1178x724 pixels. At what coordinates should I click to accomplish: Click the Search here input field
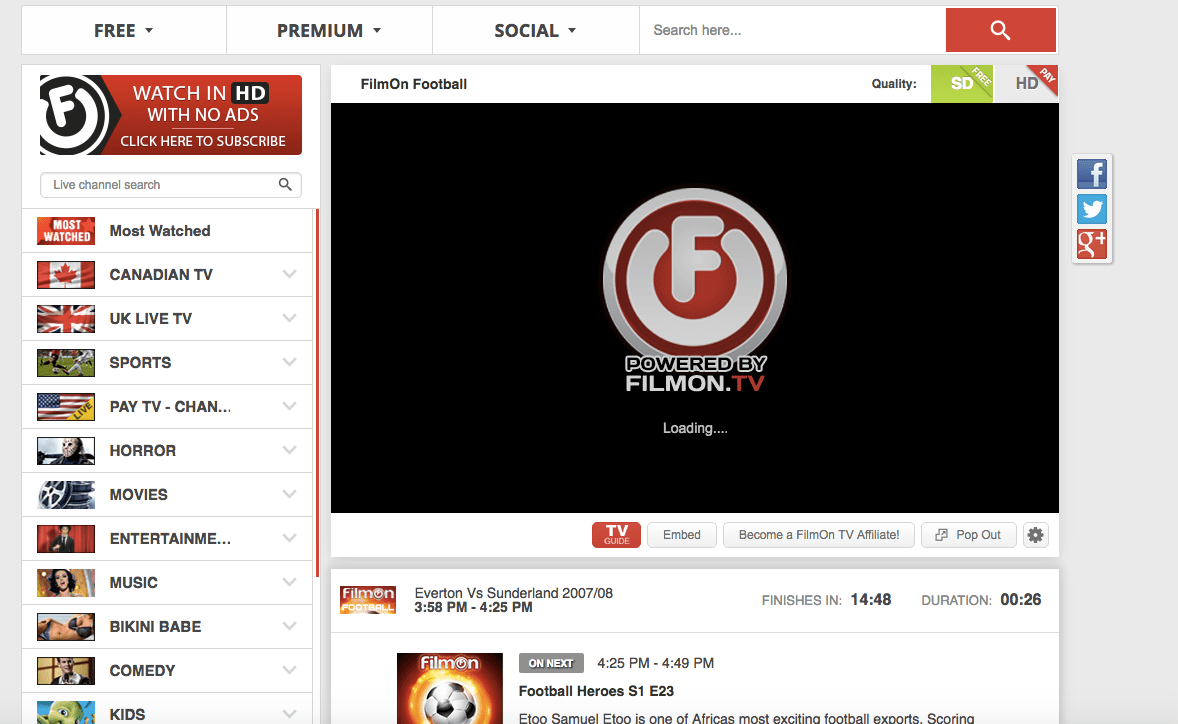point(793,30)
